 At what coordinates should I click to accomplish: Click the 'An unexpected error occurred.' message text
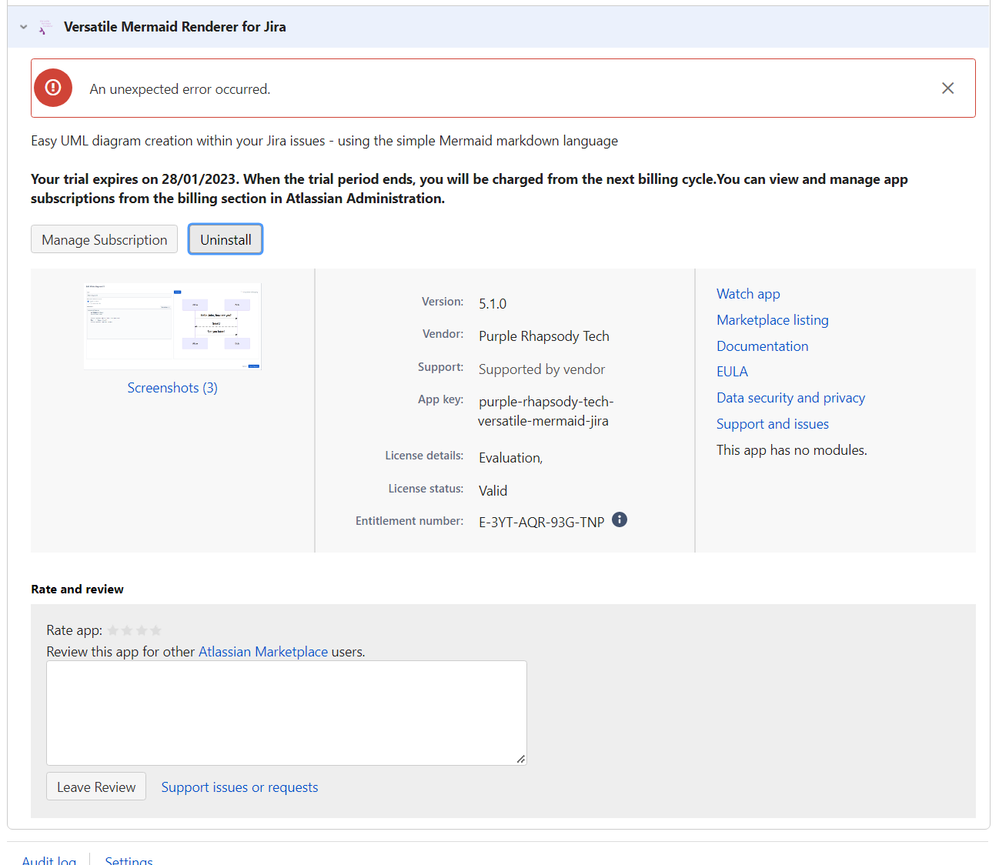click(180, 89)
